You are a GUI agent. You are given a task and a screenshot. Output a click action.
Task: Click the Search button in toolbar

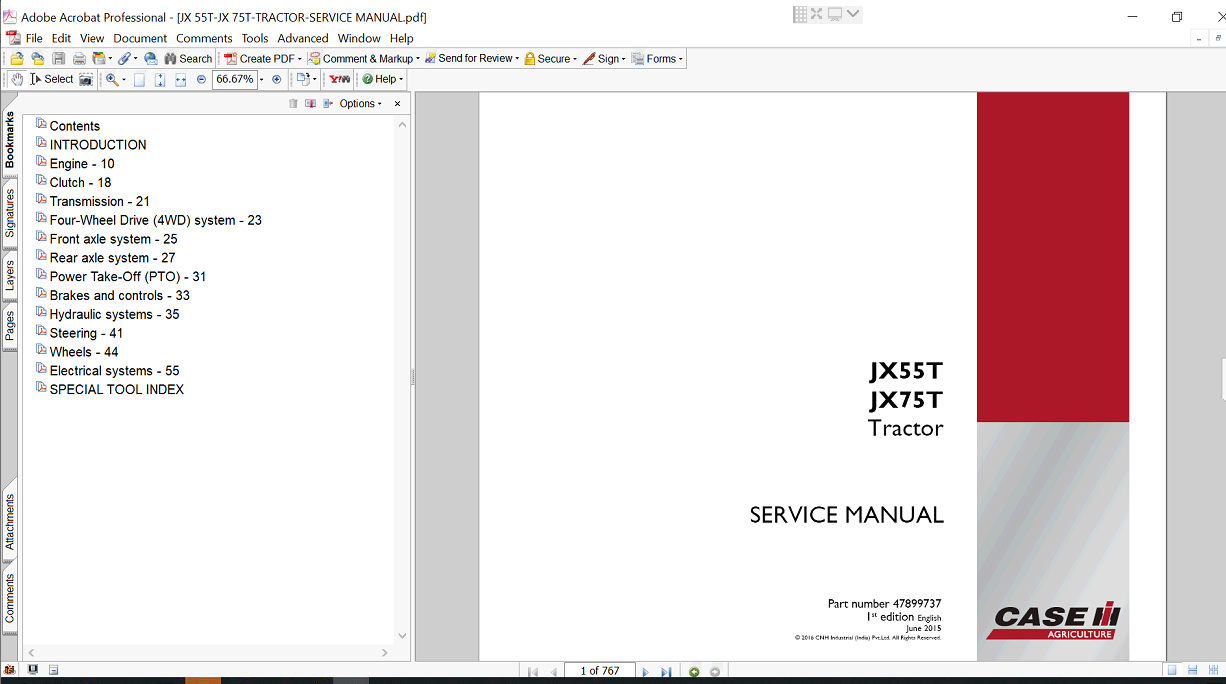coord(188,59)
